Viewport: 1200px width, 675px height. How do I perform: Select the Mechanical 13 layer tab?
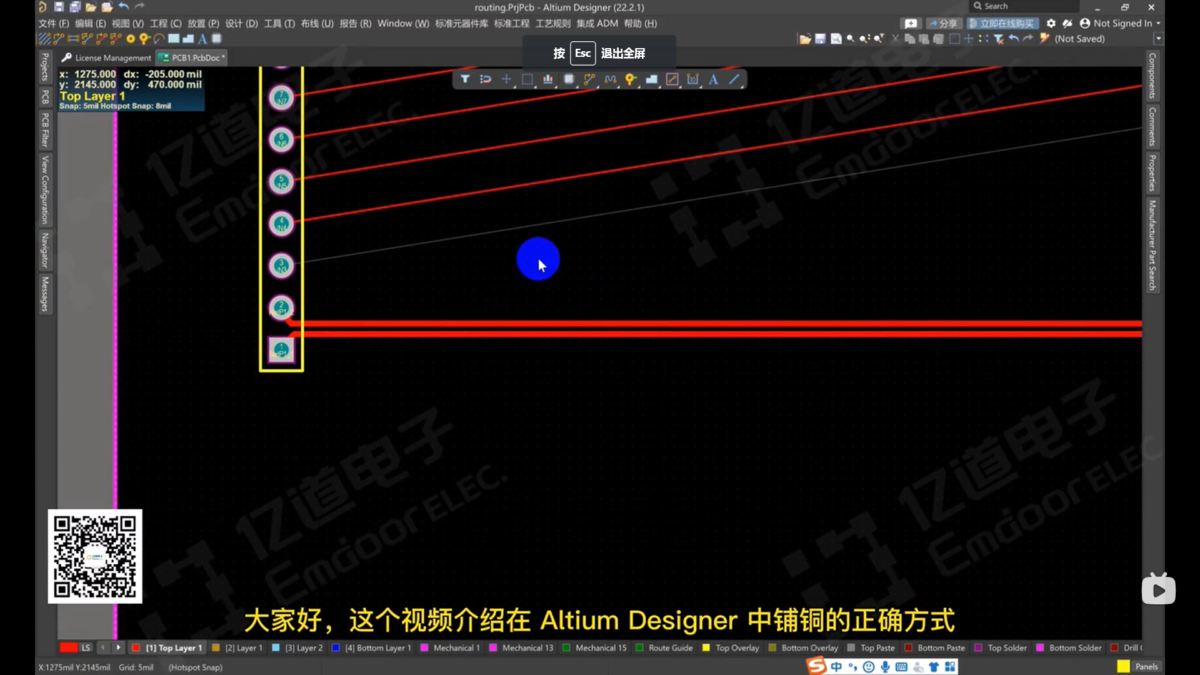521,648
